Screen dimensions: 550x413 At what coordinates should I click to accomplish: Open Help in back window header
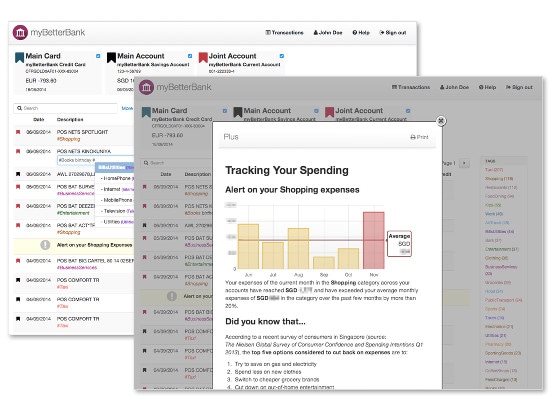point(361,33)
